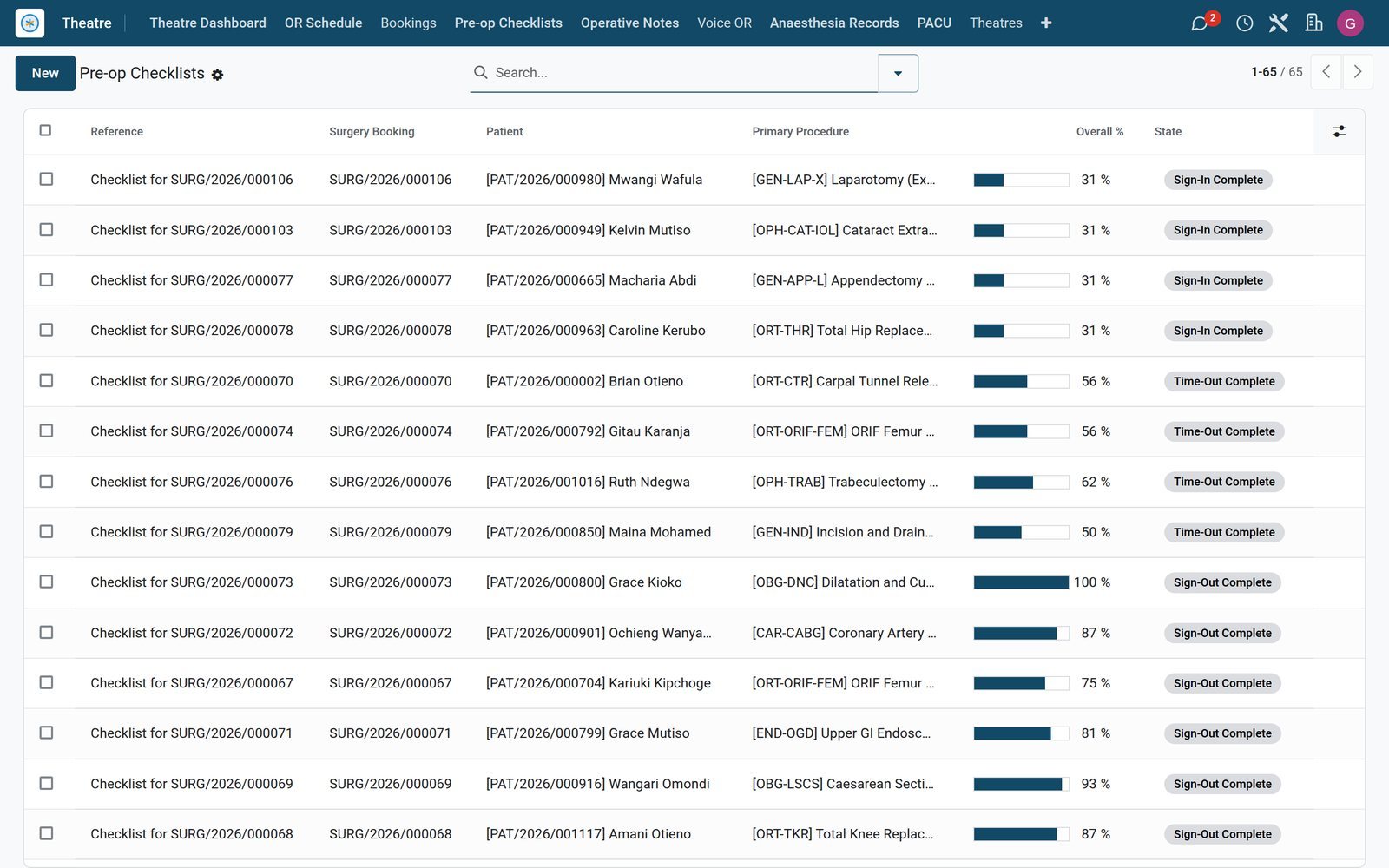This screenshot has height=868, width=1389.
Task: Sort by the Reference column header
Action: point(116,132)
